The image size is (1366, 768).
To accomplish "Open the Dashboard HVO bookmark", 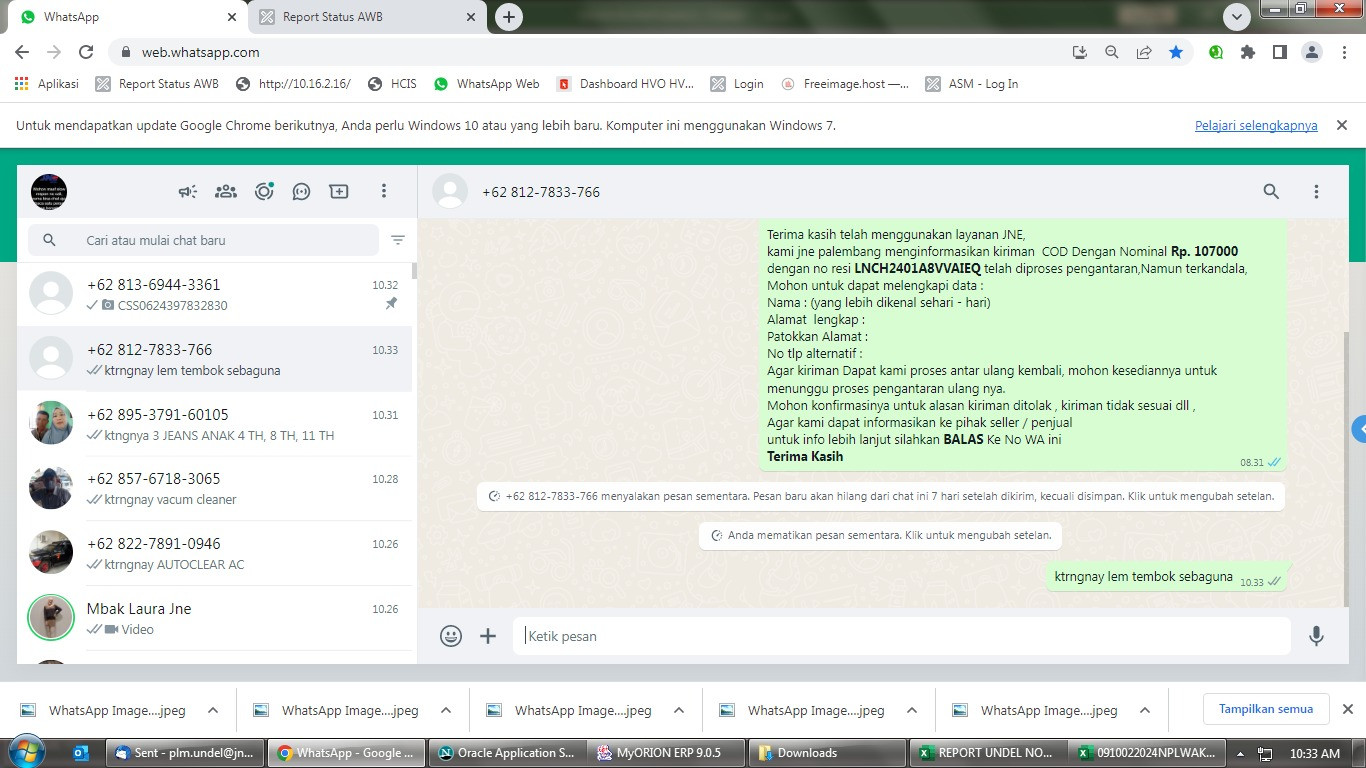I will (x=625, y=84).
